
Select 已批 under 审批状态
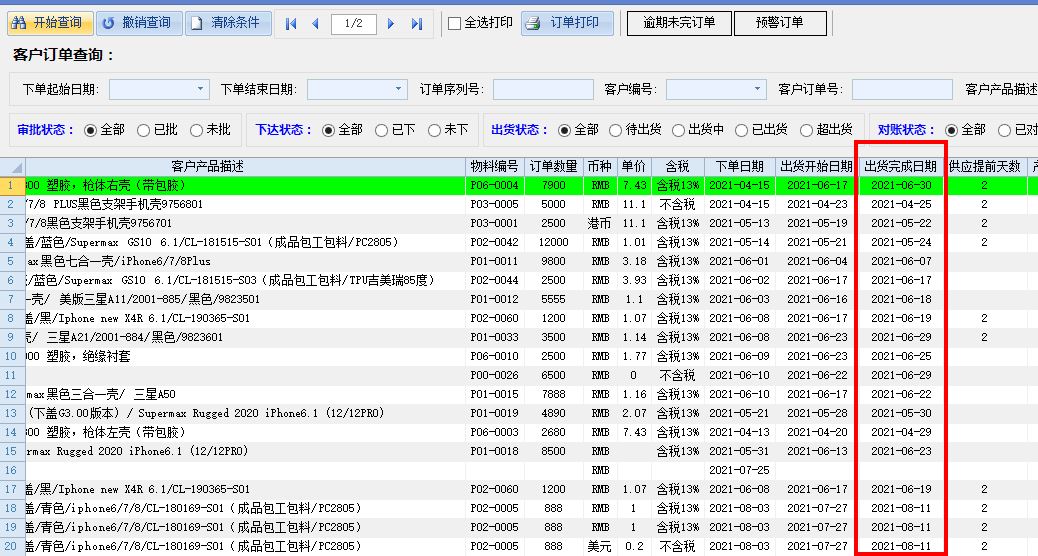tap(145, 130)
